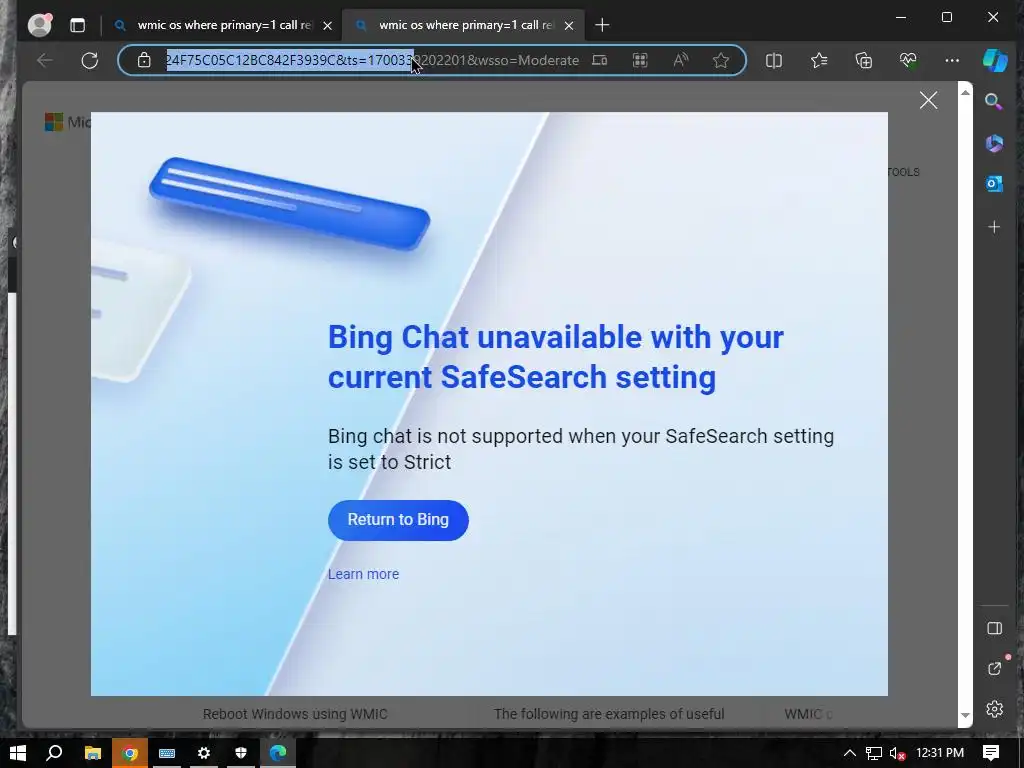Open Microsoft 365 sidebar icon
1024x768 pixels.
994,143
